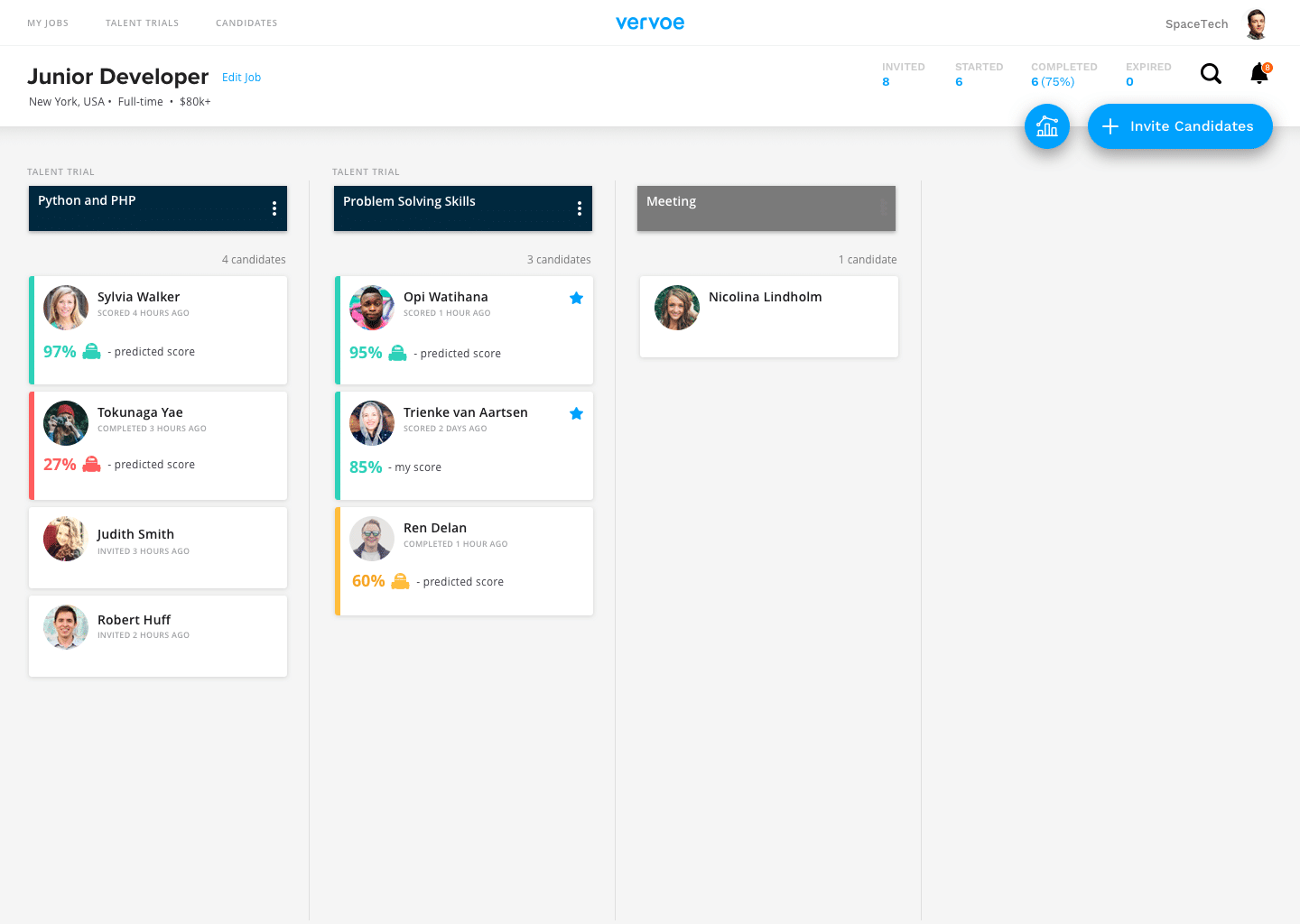
Task: Click robot icon next to Sylvia's 97% score
Action: [x=92, y=351]
